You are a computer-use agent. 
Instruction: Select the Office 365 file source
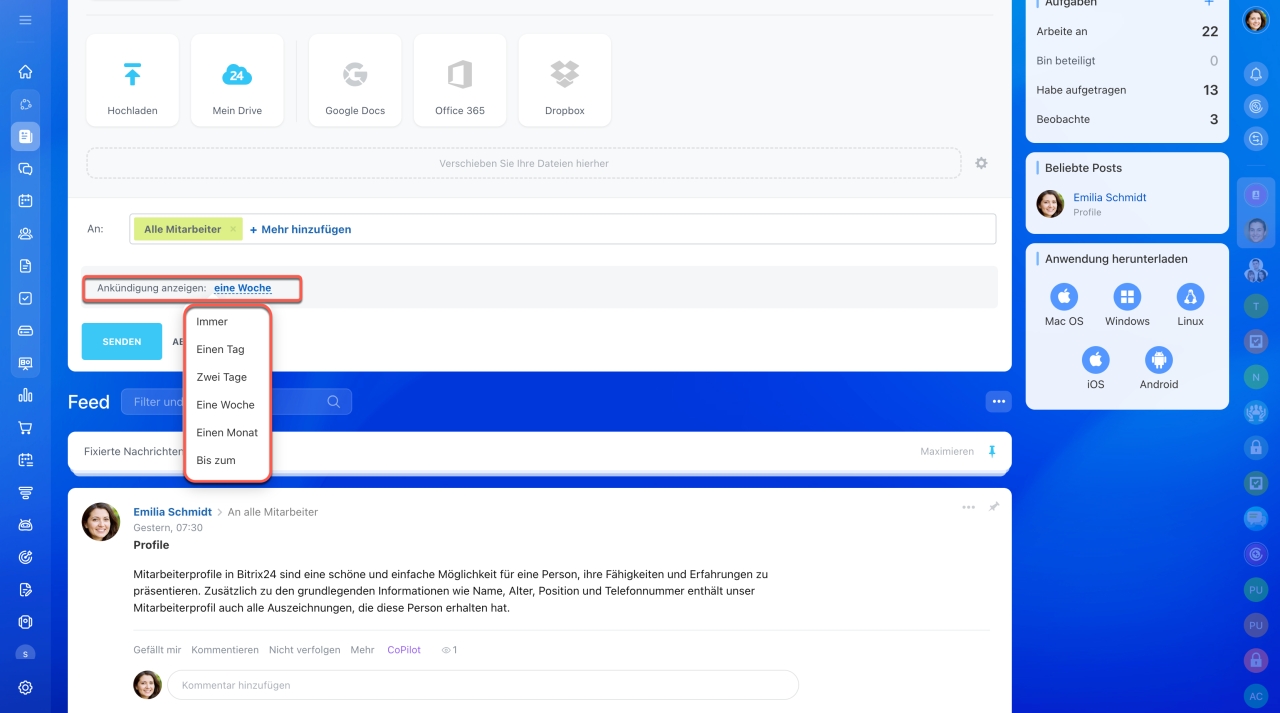click(460, 80)
